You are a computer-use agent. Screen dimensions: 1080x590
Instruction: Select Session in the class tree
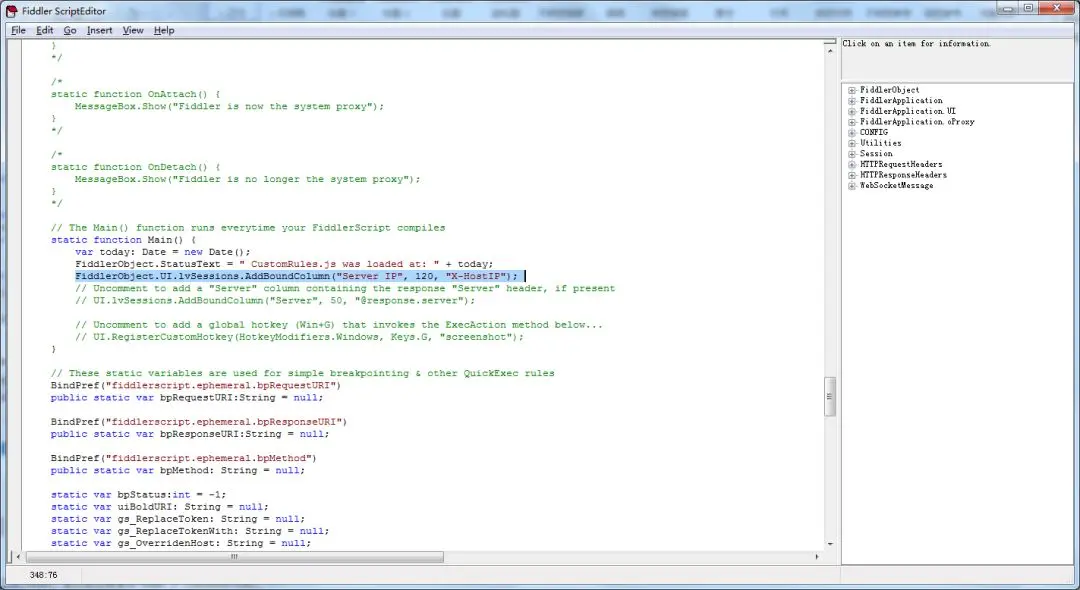875,154
